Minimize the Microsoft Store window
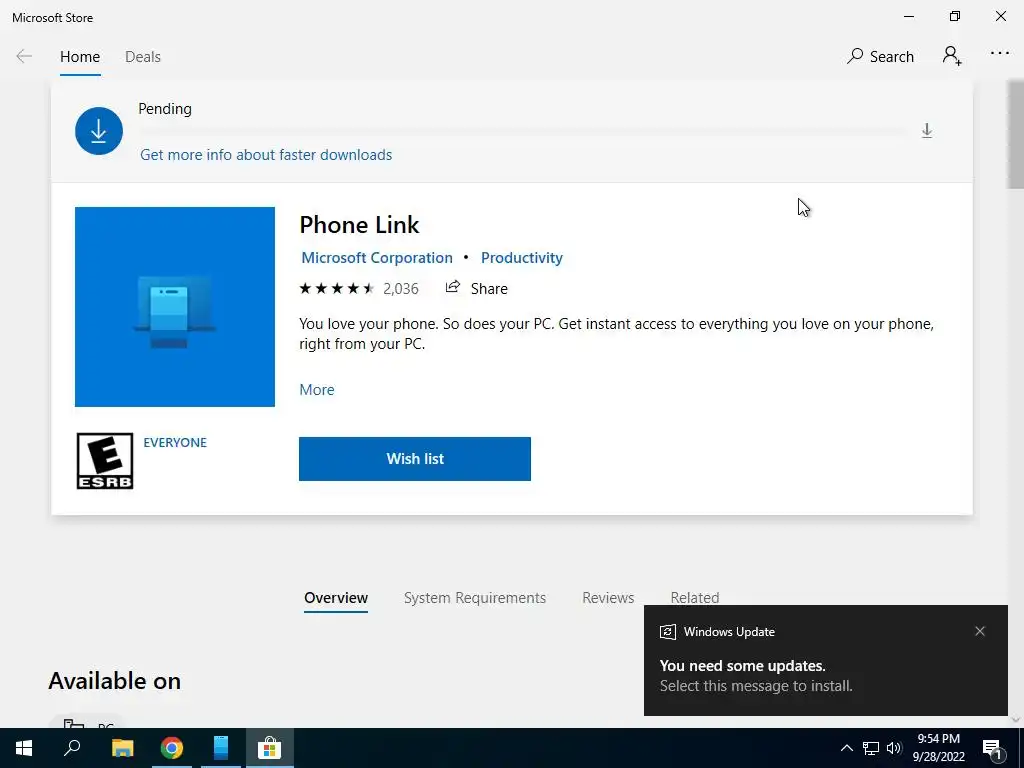 [908, 16]
